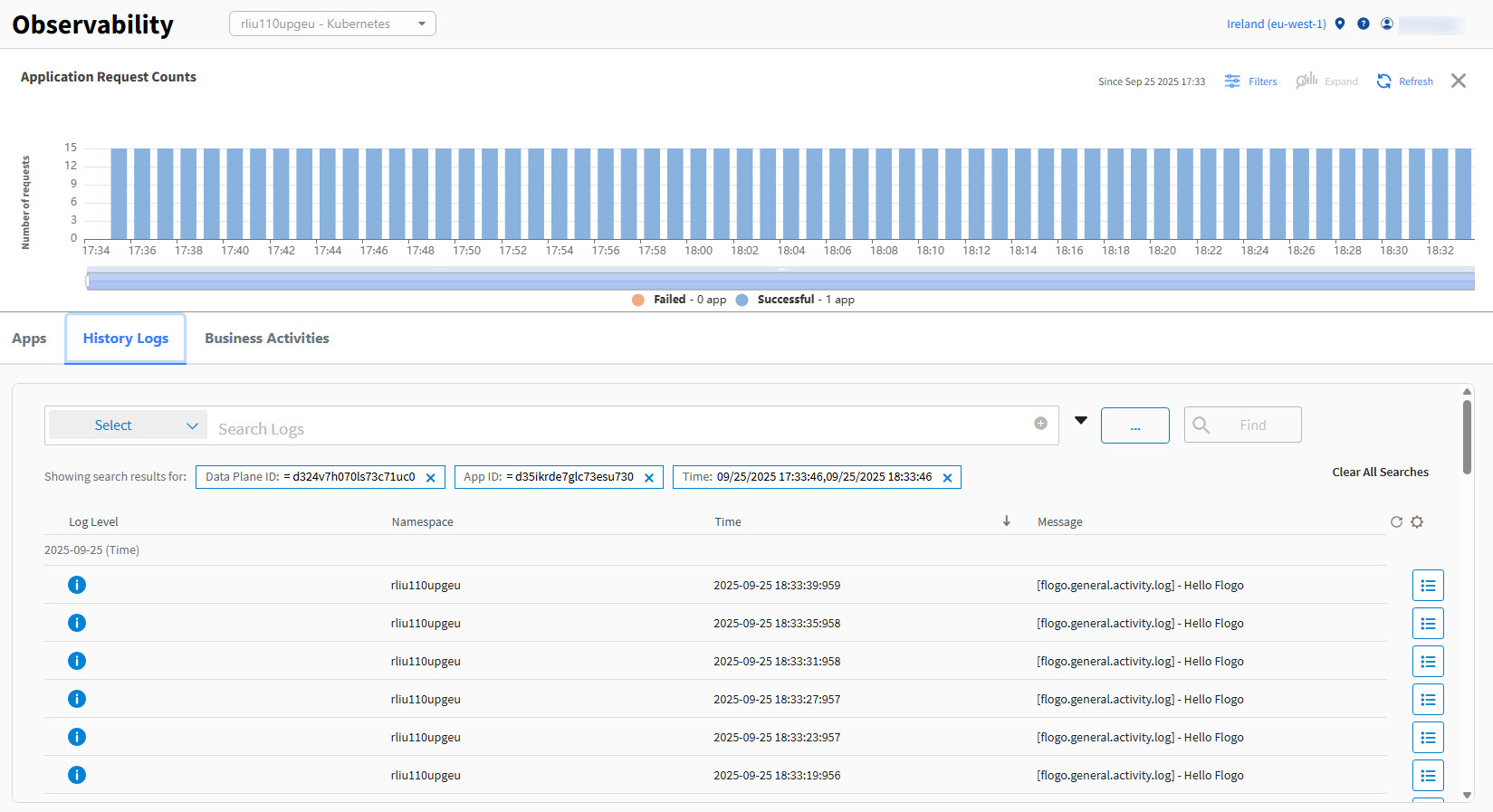Toggle Time column sort arrow

point(1006,521)
